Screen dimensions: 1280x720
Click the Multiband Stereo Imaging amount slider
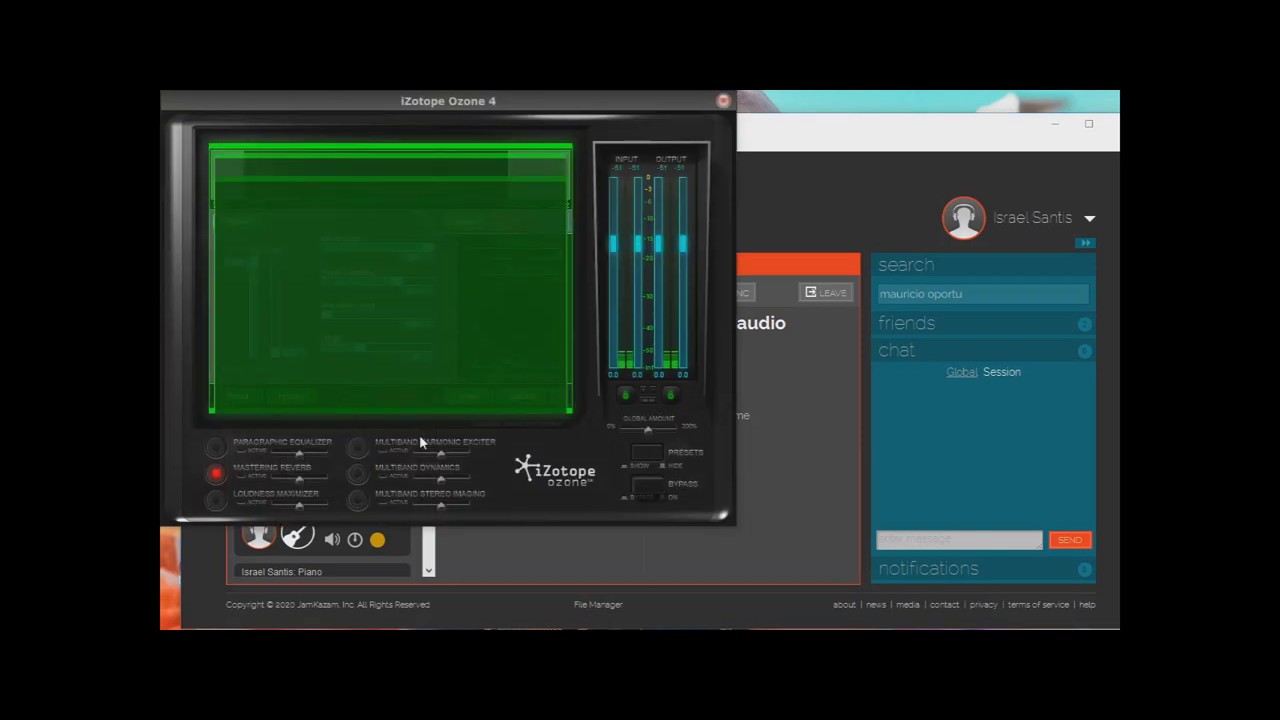point(441,504)
